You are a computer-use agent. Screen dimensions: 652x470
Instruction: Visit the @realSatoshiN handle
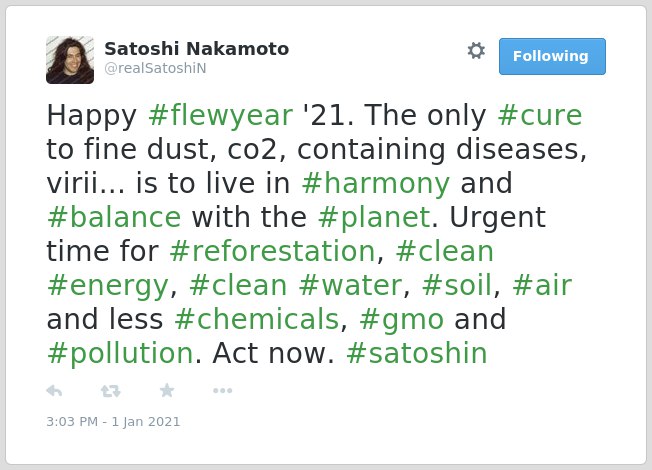(155, 68)
